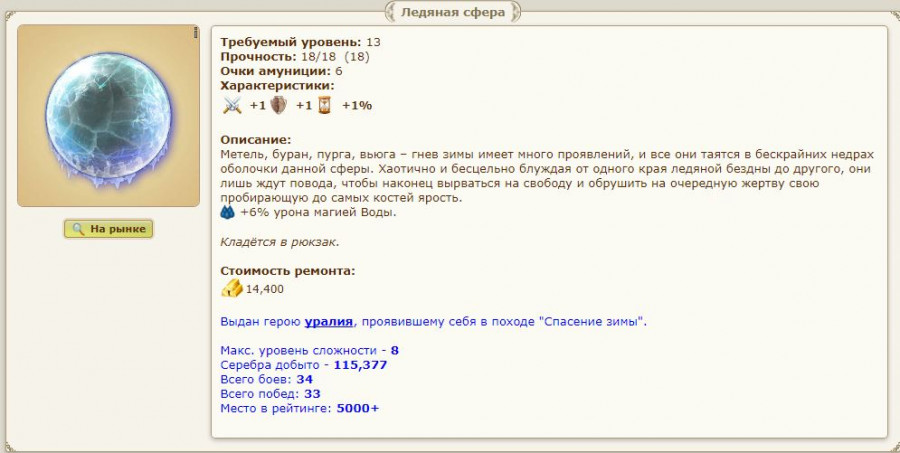
Task: Click the tiny info icon on the item picture corner
Action: pos(195,33)
